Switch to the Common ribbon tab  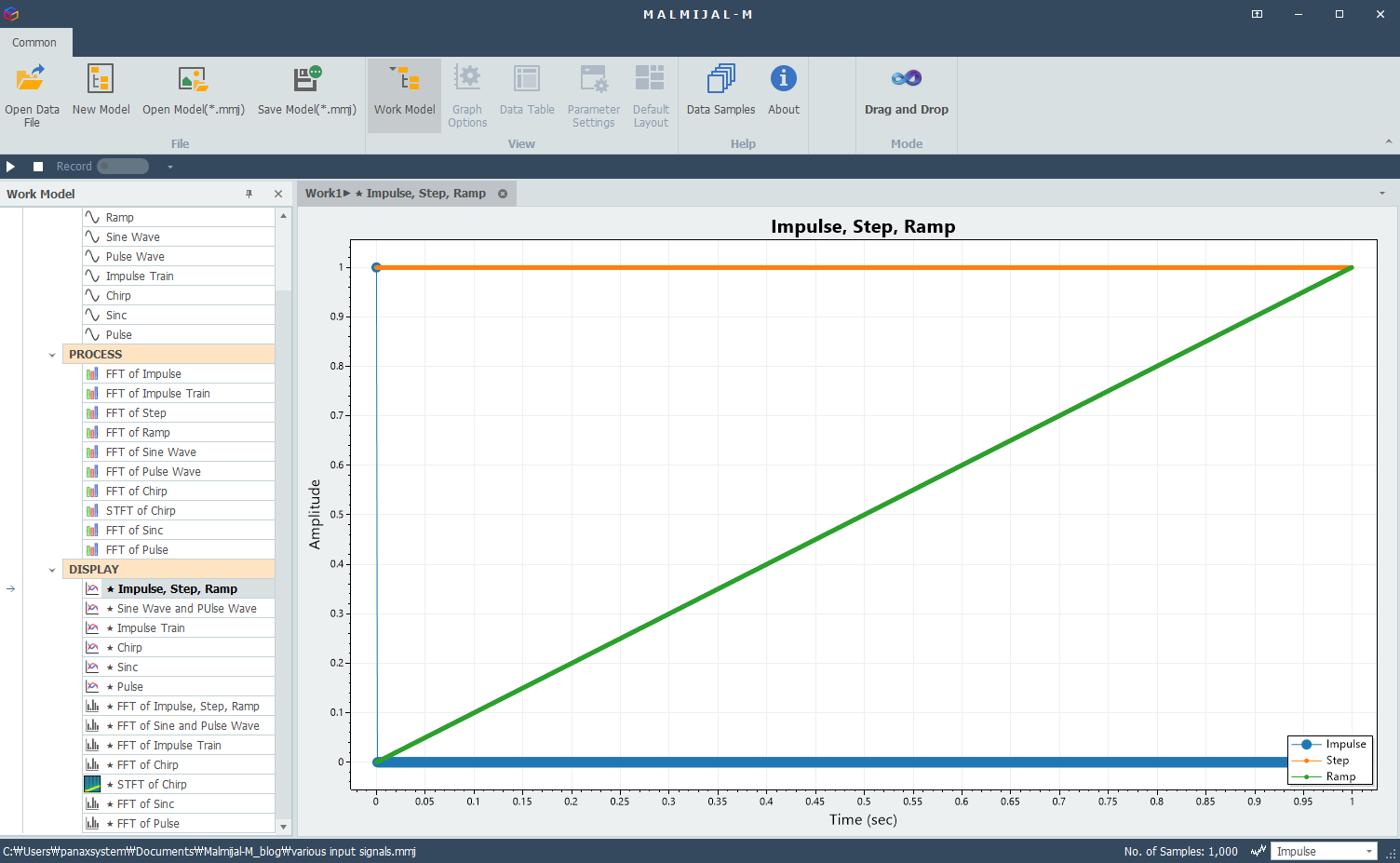[34, 43]
